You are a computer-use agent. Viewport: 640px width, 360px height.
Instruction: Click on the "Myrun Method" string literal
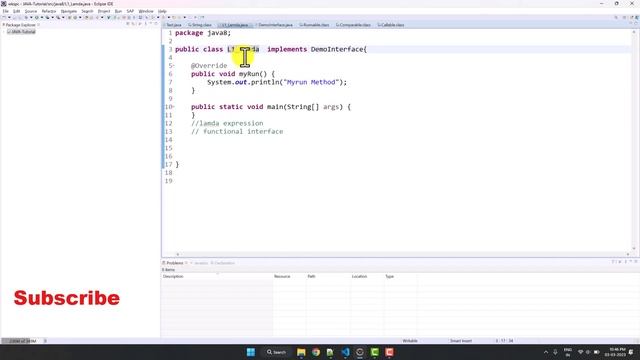pos(311,82)
